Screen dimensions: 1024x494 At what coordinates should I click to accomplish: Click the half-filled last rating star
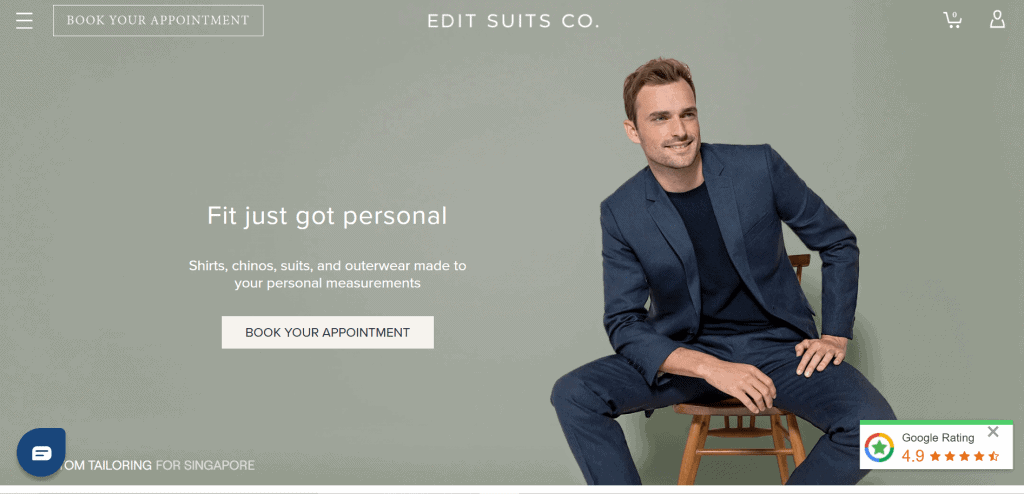click(x=994, y=456)
